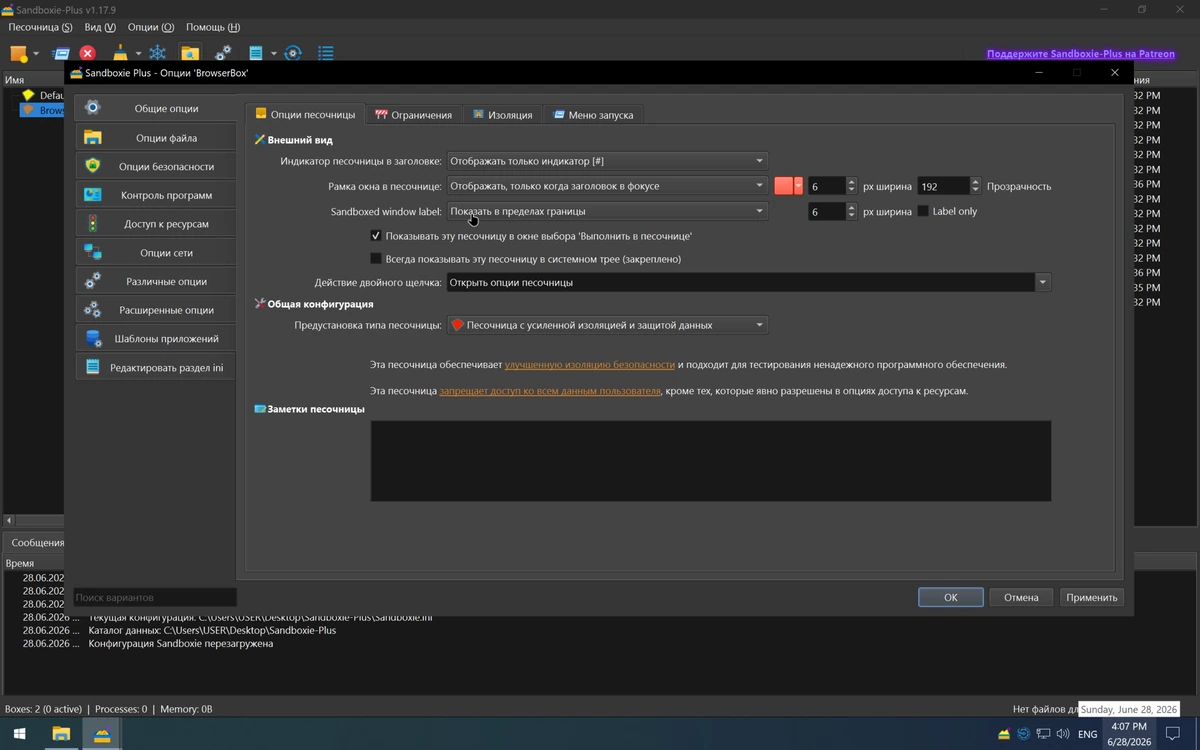Open the border color picker dropdown arrow
Viewport: 1200px width, 750px height.
click(798, 186)
